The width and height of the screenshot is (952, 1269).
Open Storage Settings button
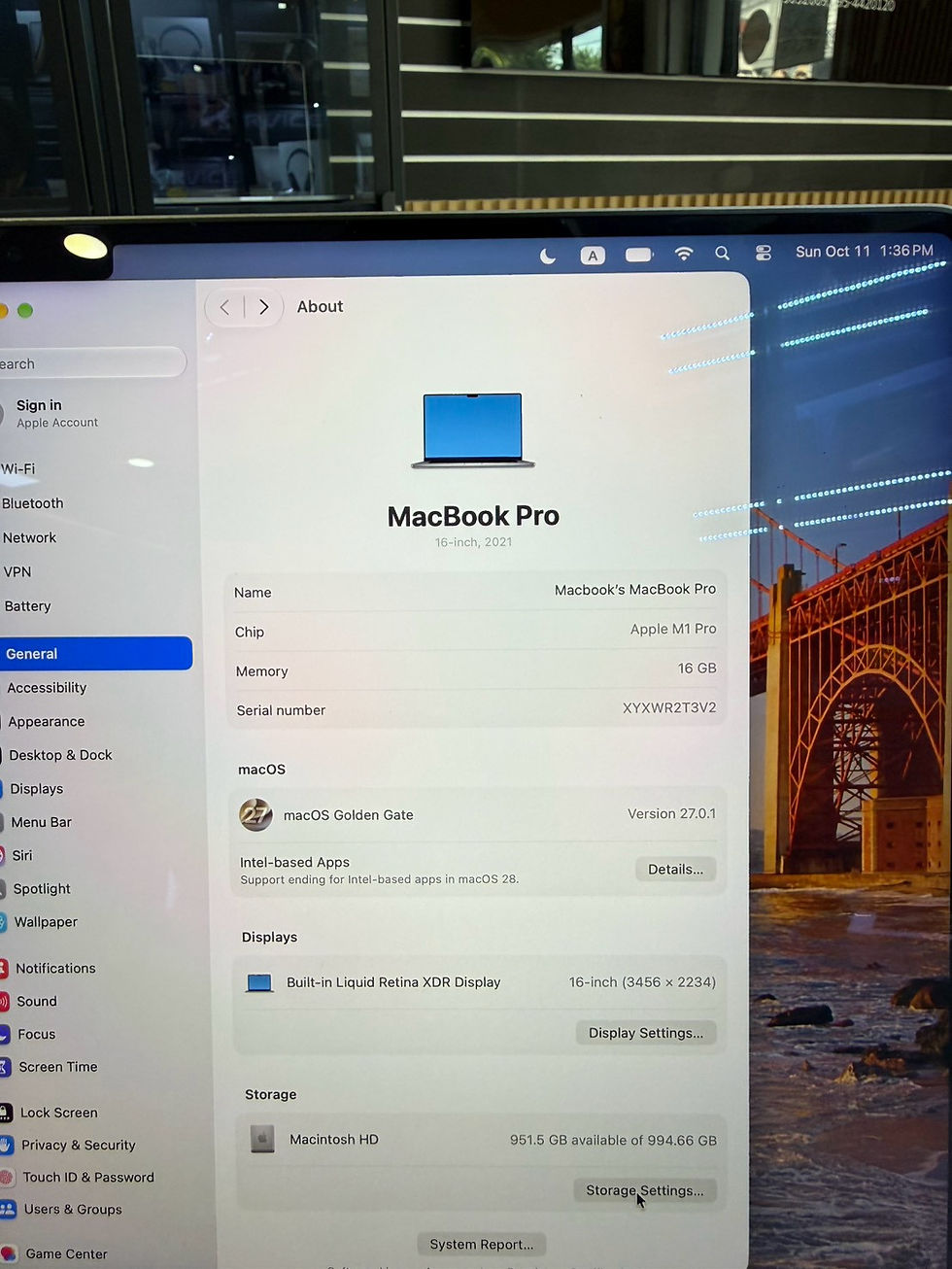point(645,1190)
